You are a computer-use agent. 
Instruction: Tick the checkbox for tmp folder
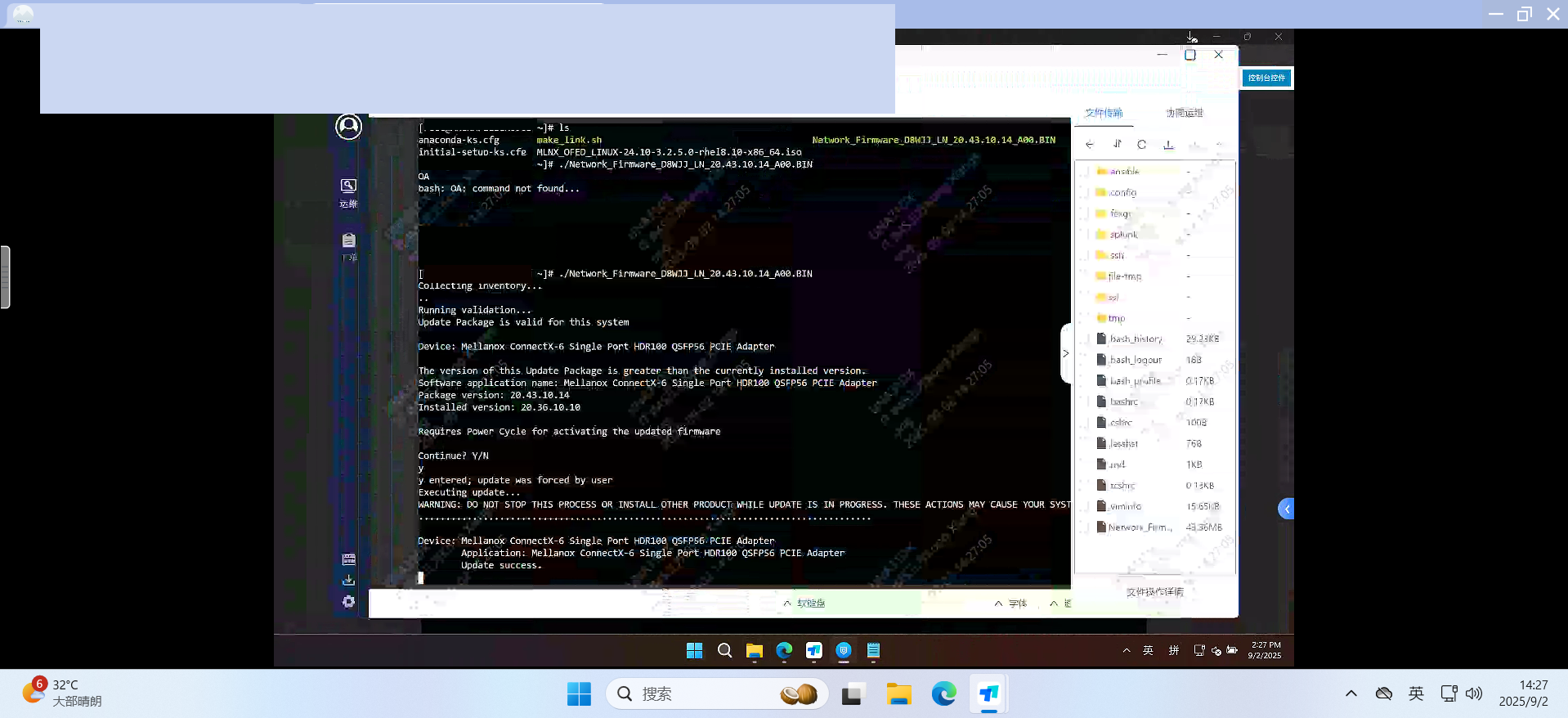point(1086,318)
